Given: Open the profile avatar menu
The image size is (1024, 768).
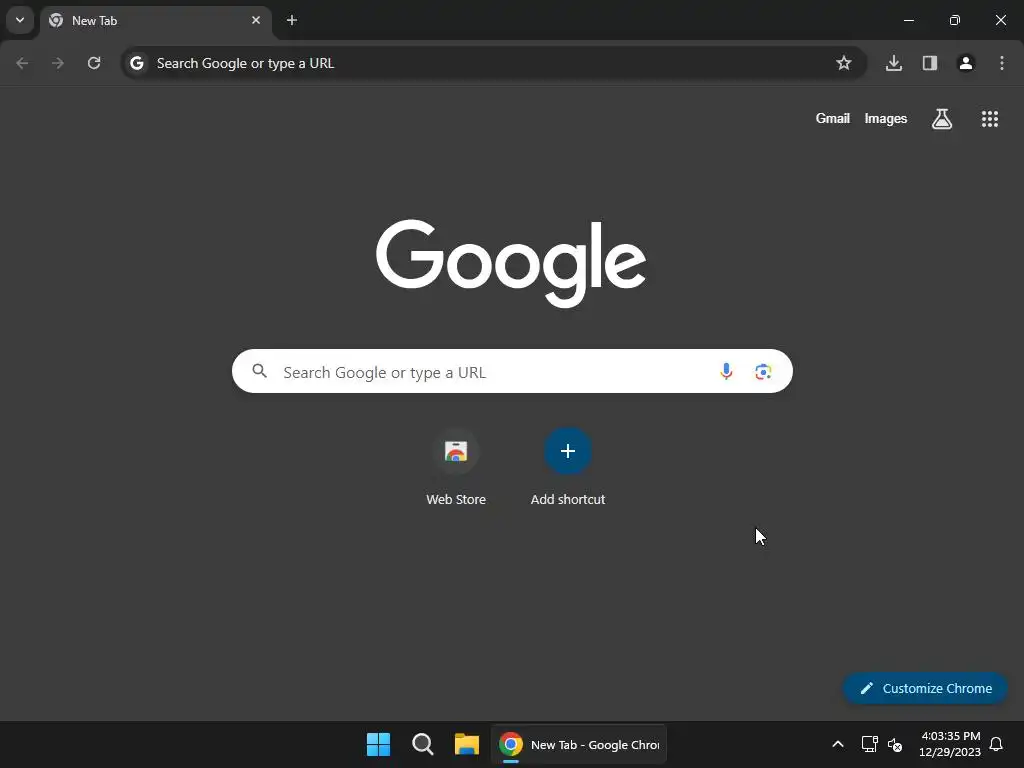Looking at the screenshot, I should coord(966,63).
